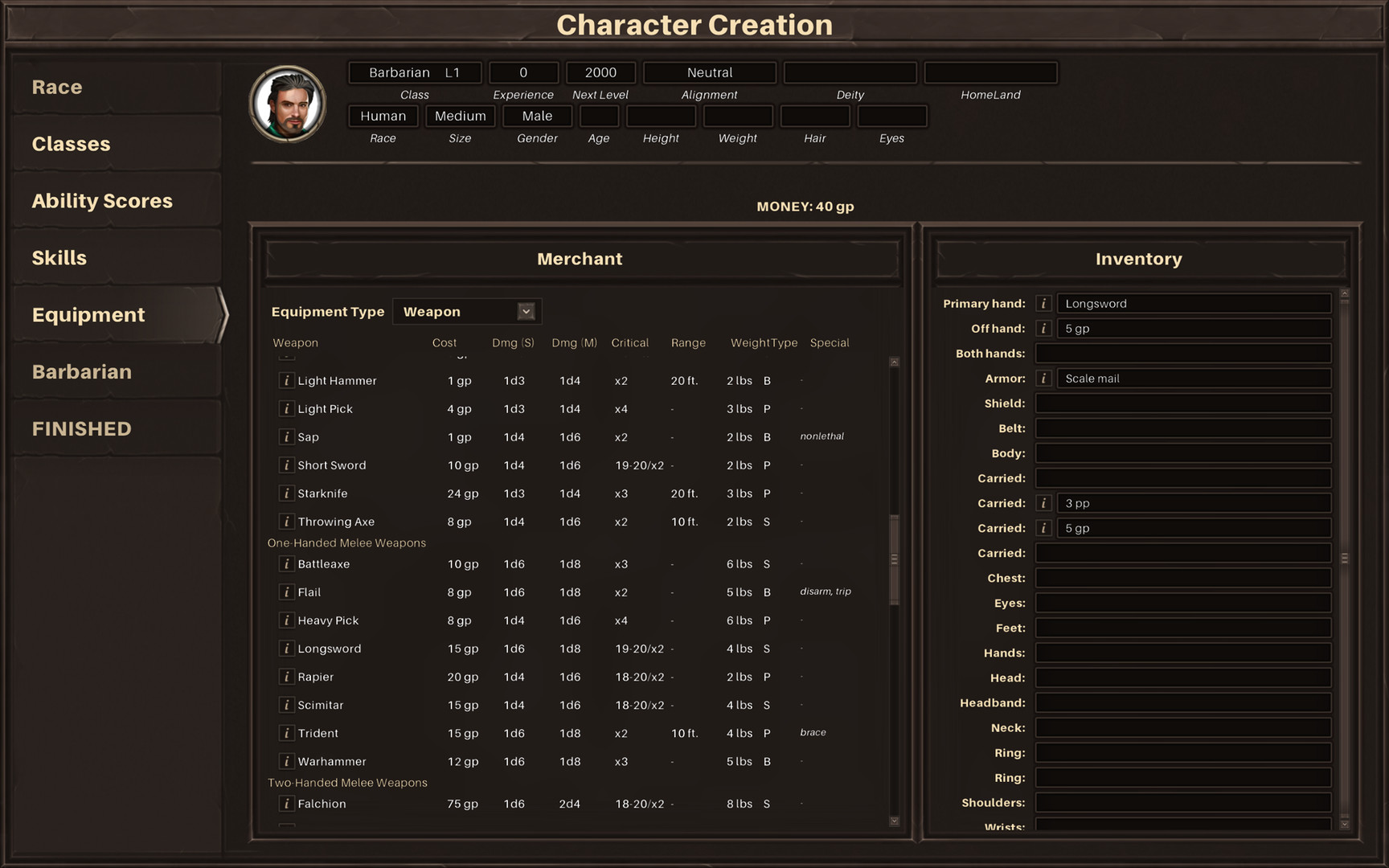This screenshot has width=1389, height=868.
Task: Click info icon beside the 5 gp carried item
Action: coord(1043,528)
